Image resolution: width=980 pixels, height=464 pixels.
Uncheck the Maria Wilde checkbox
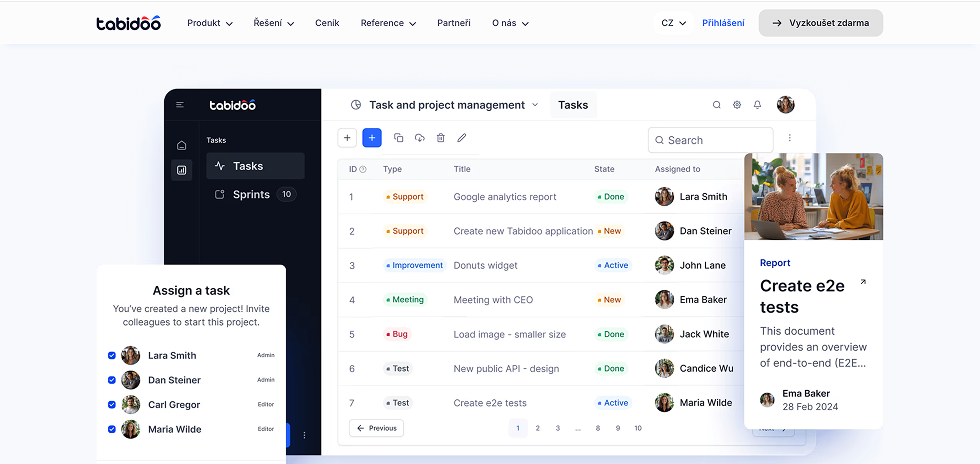[x=112, y=429]
